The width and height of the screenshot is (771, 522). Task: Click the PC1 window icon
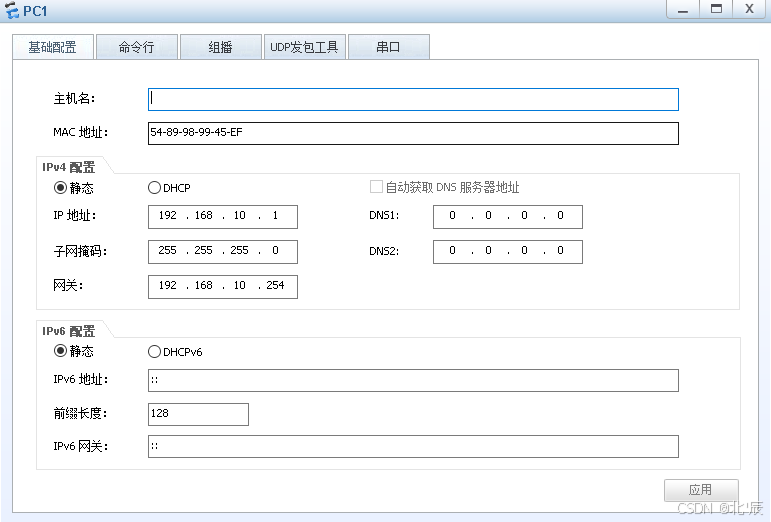point(11,10)
